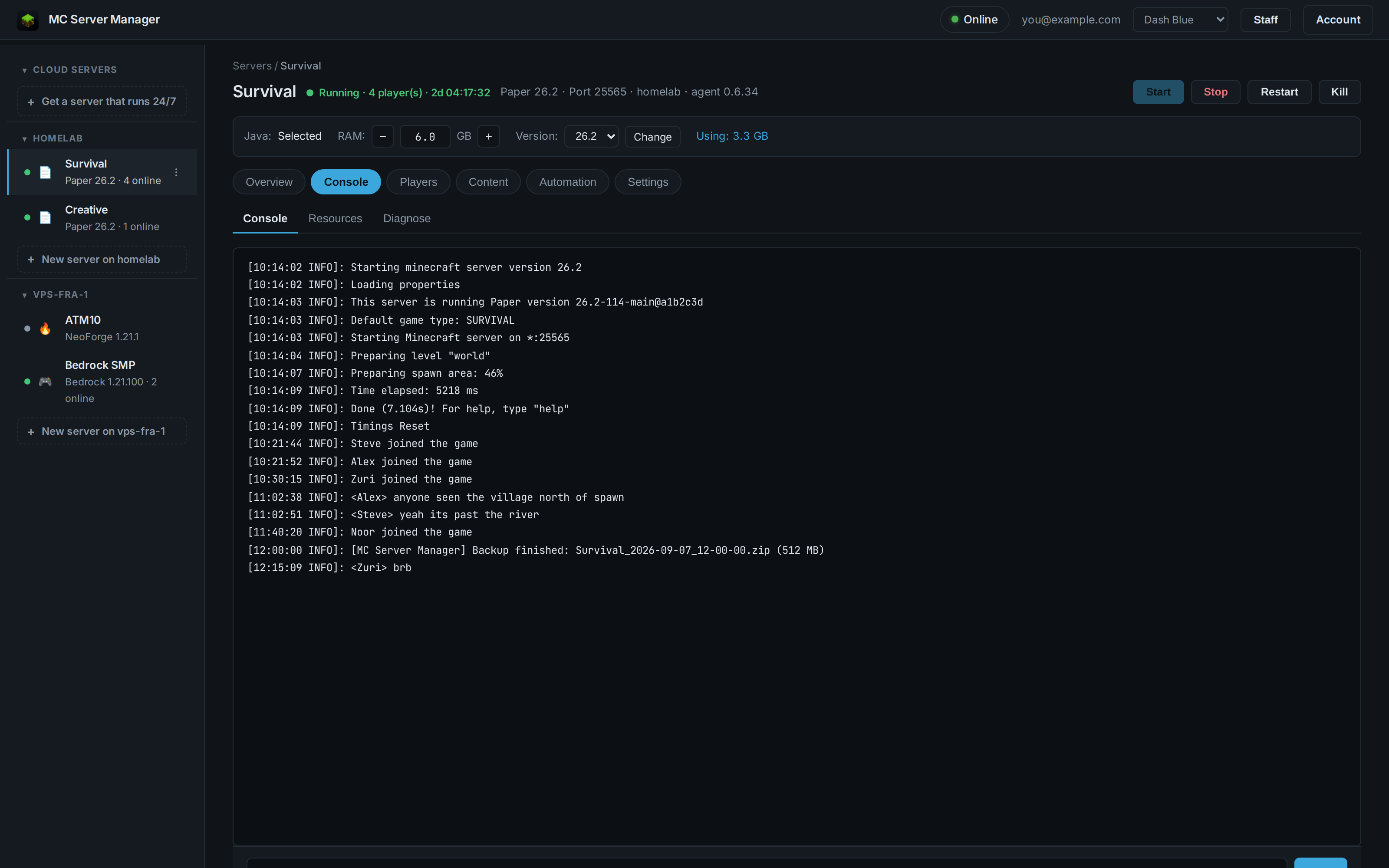Open the Players tab
1389x868 pixels.
click(418, 182)
